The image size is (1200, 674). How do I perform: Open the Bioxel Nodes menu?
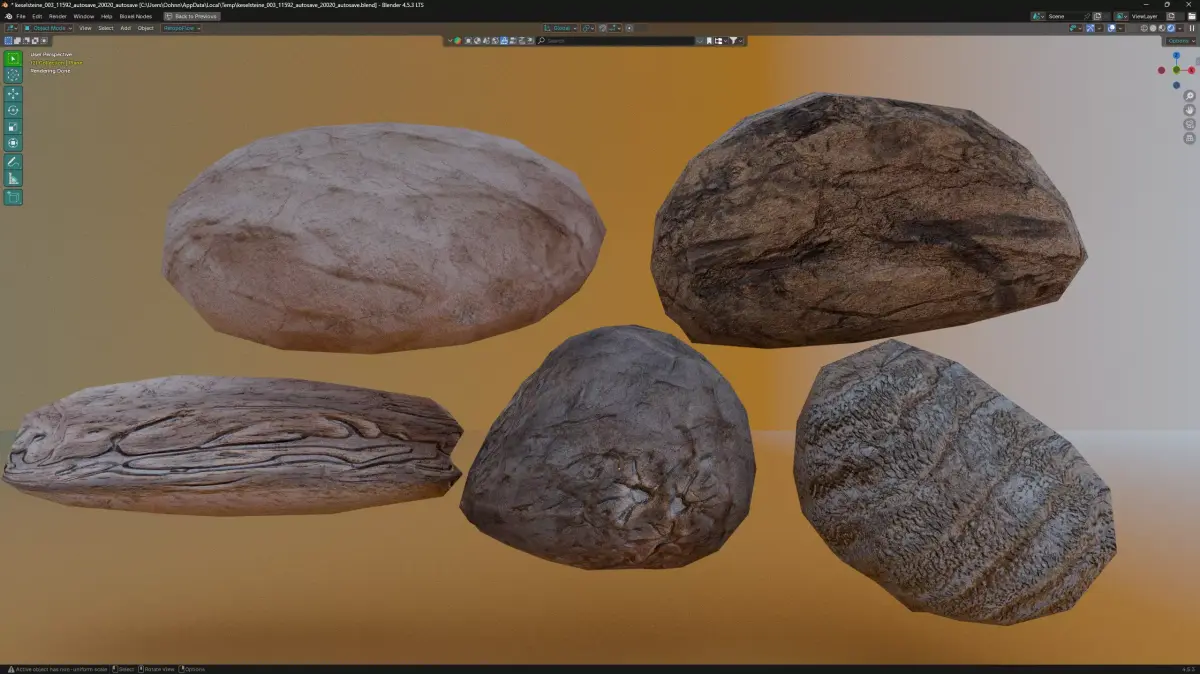point(136,16)
